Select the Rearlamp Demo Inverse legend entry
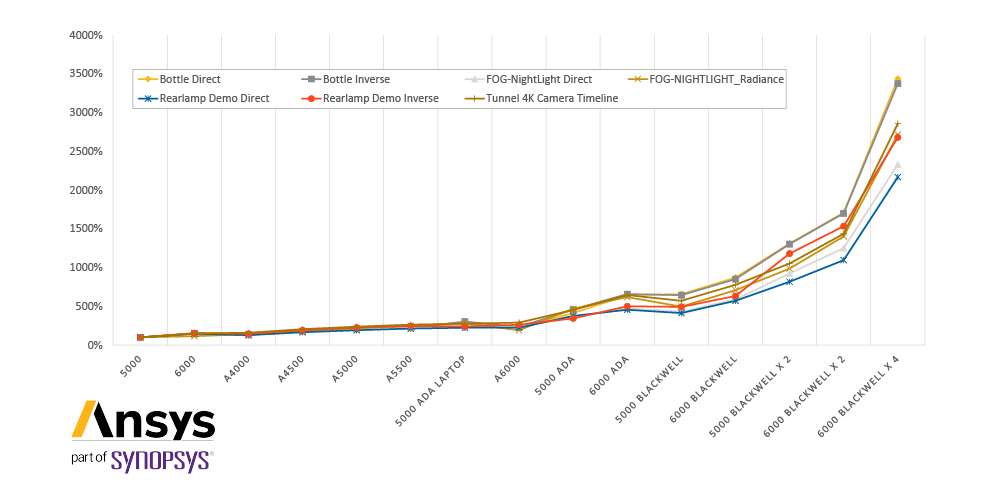This screenshot has height=500, width=1000. 371,98
